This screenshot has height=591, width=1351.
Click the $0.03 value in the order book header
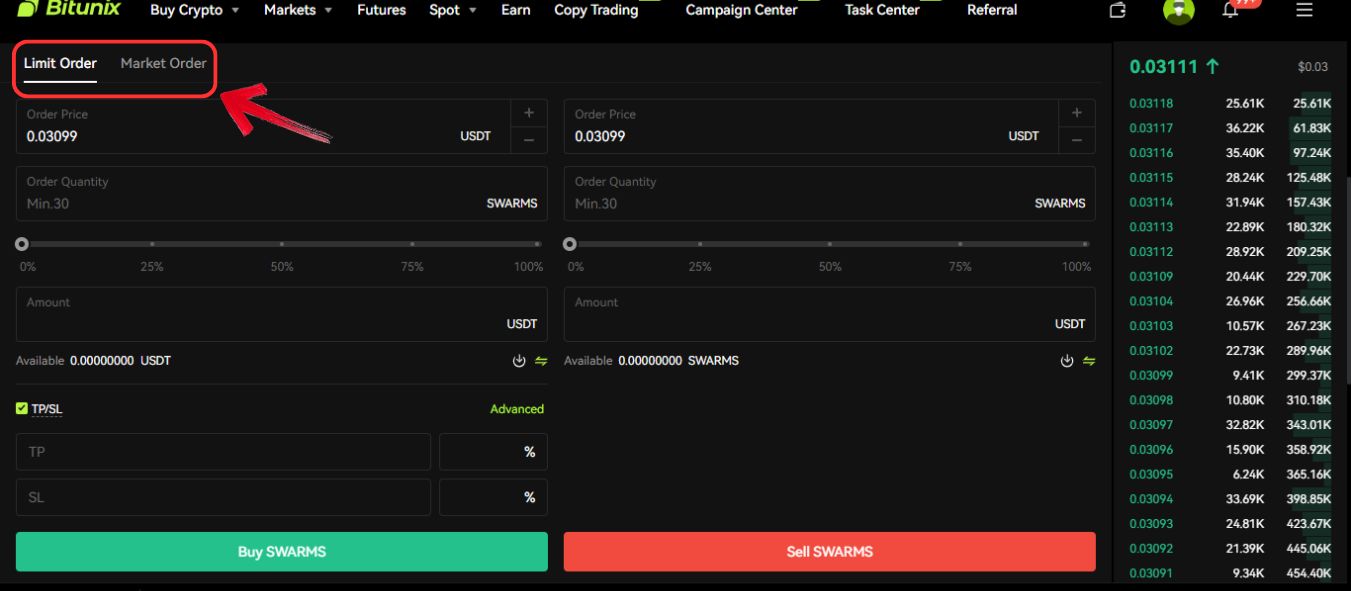pyautogui.click(x=1313, y=67)
